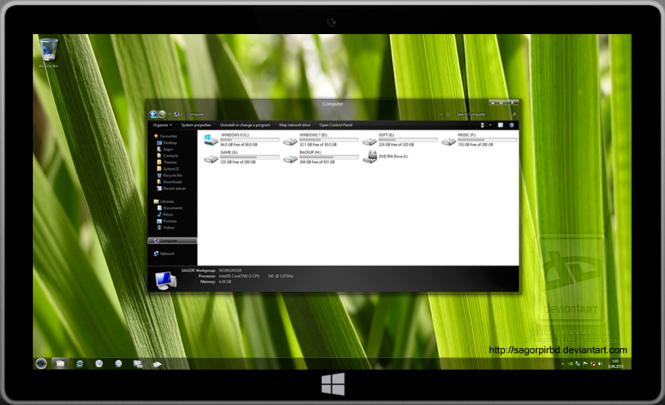This screenshot has width=665, height=405.
Task: Open the fourth taskbar pinned round icon
Action: tap(99, 363)
